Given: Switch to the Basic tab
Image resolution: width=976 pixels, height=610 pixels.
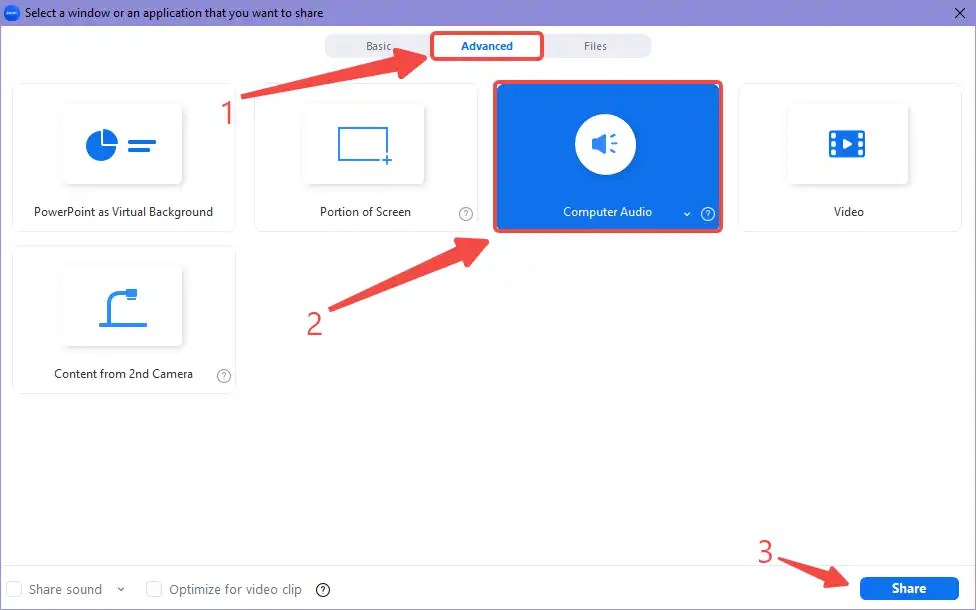Looking at the screenshot, I should 379,45.
